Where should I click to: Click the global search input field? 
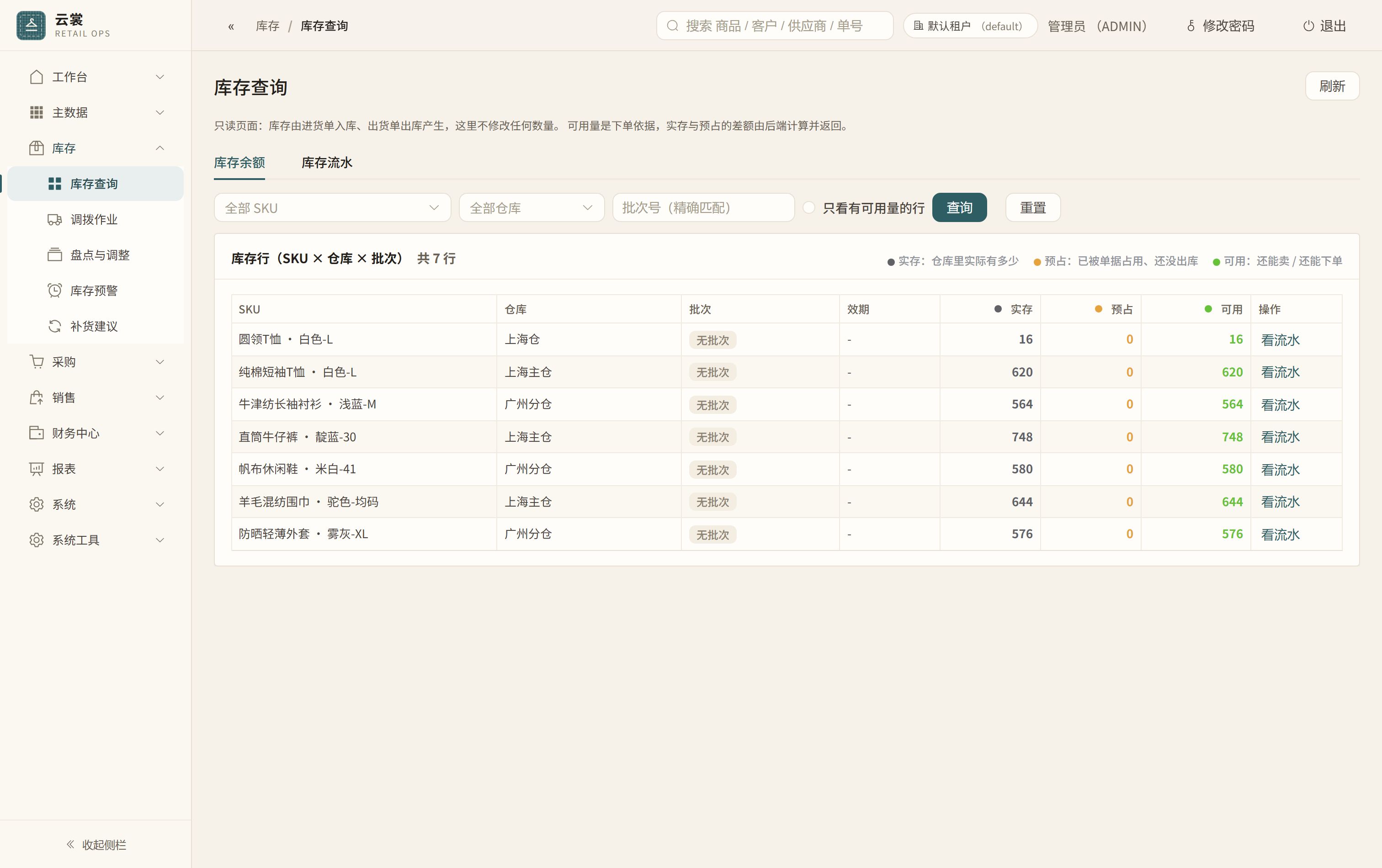[775, 26]
